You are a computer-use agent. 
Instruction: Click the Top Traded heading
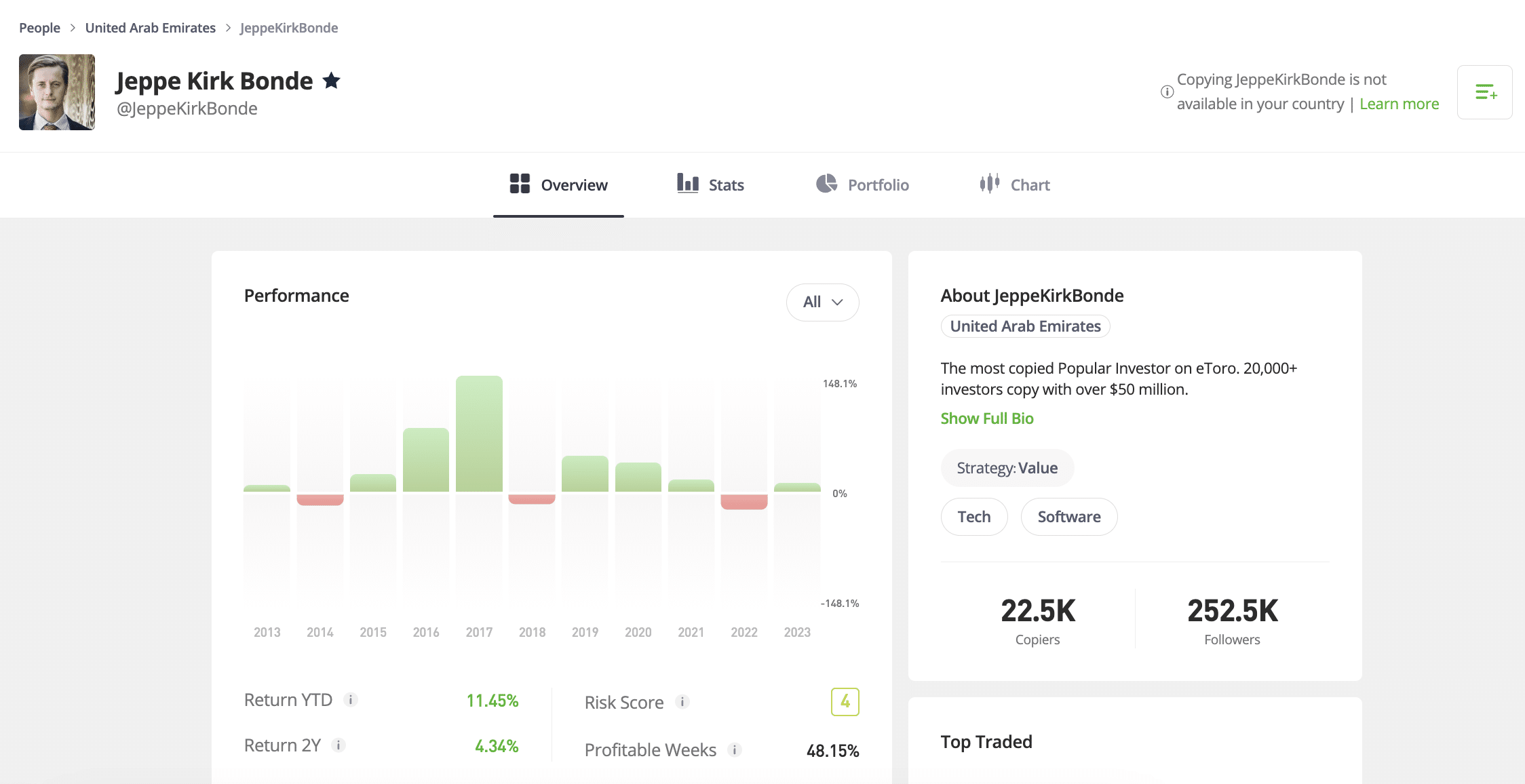(986, 742)
